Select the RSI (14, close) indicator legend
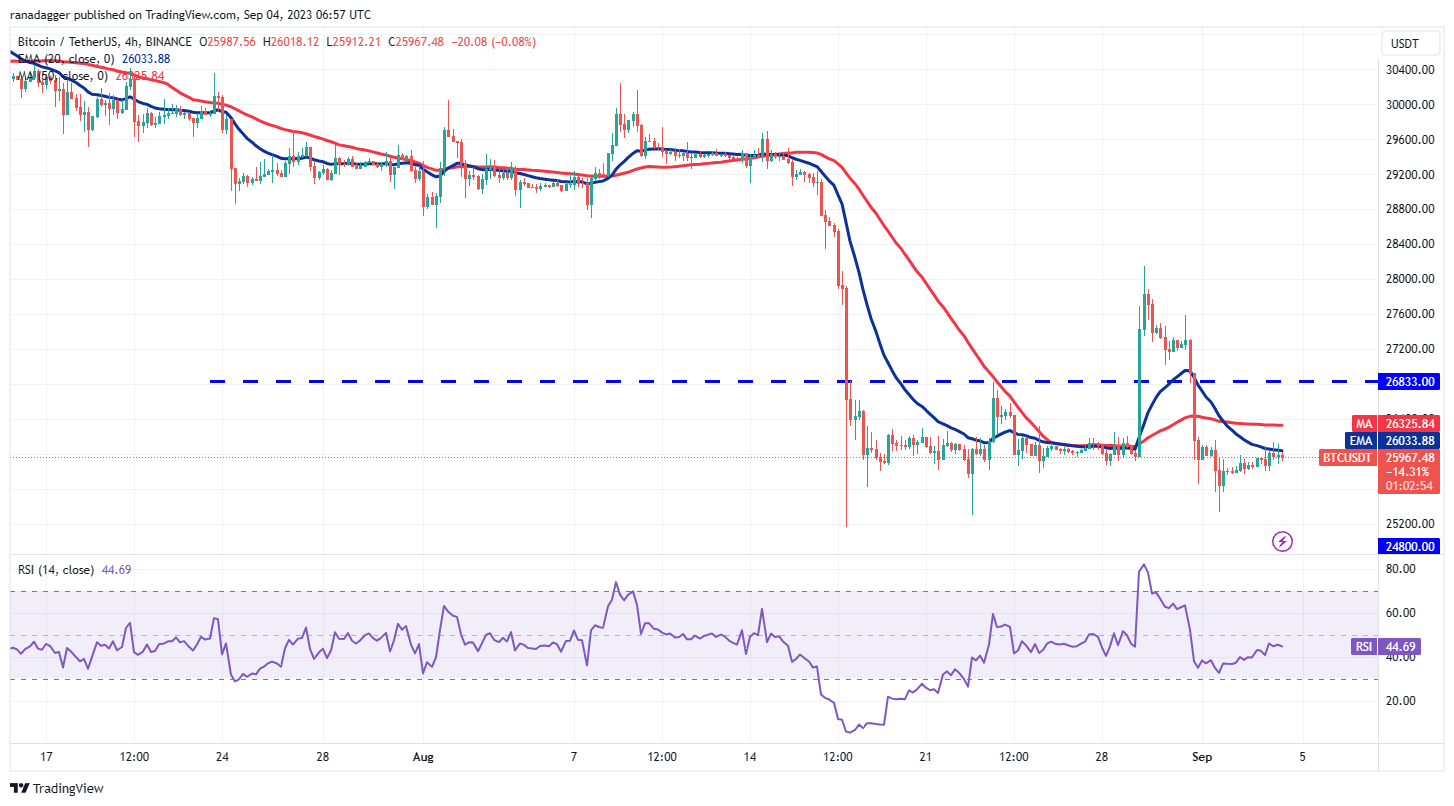The width and height of the screenshot is (1454, 806). coord(56,570)
